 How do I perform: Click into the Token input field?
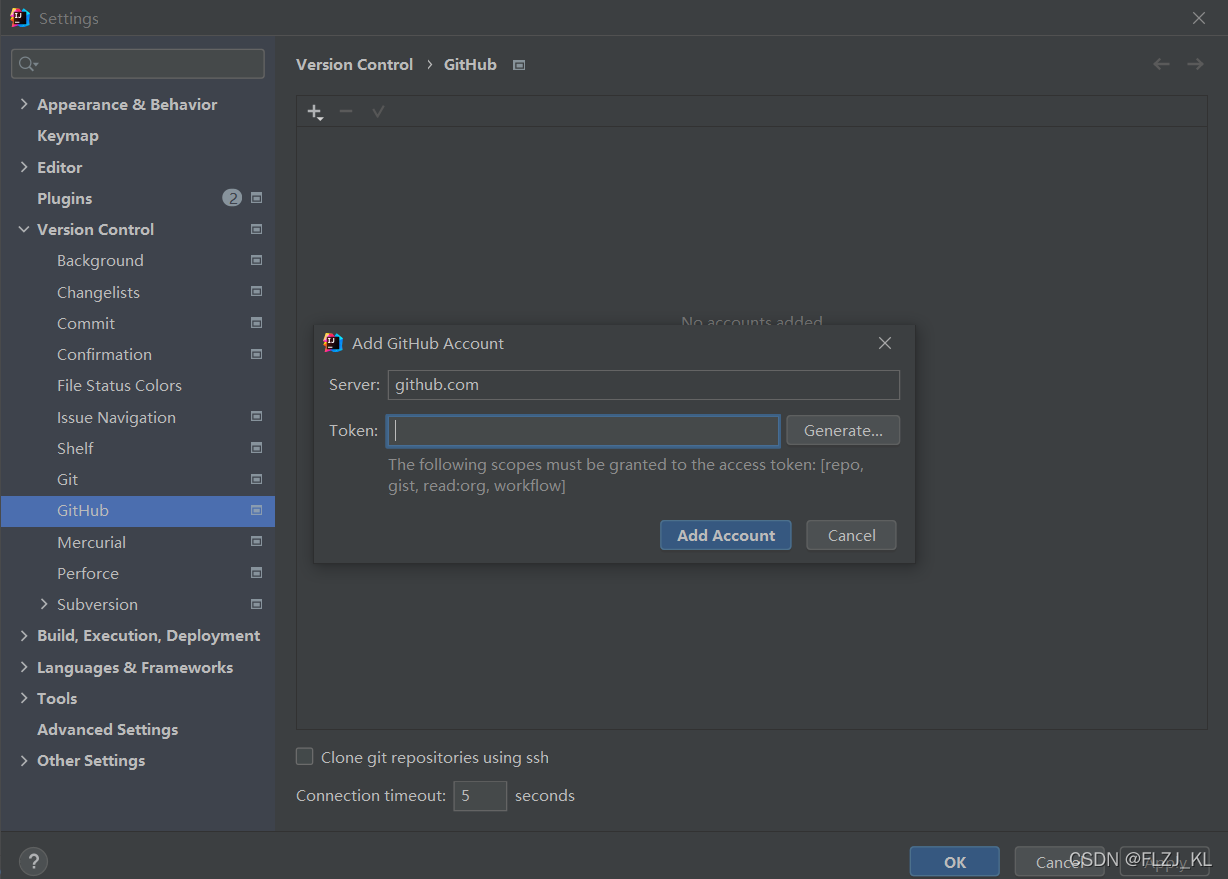coord(583,430)
